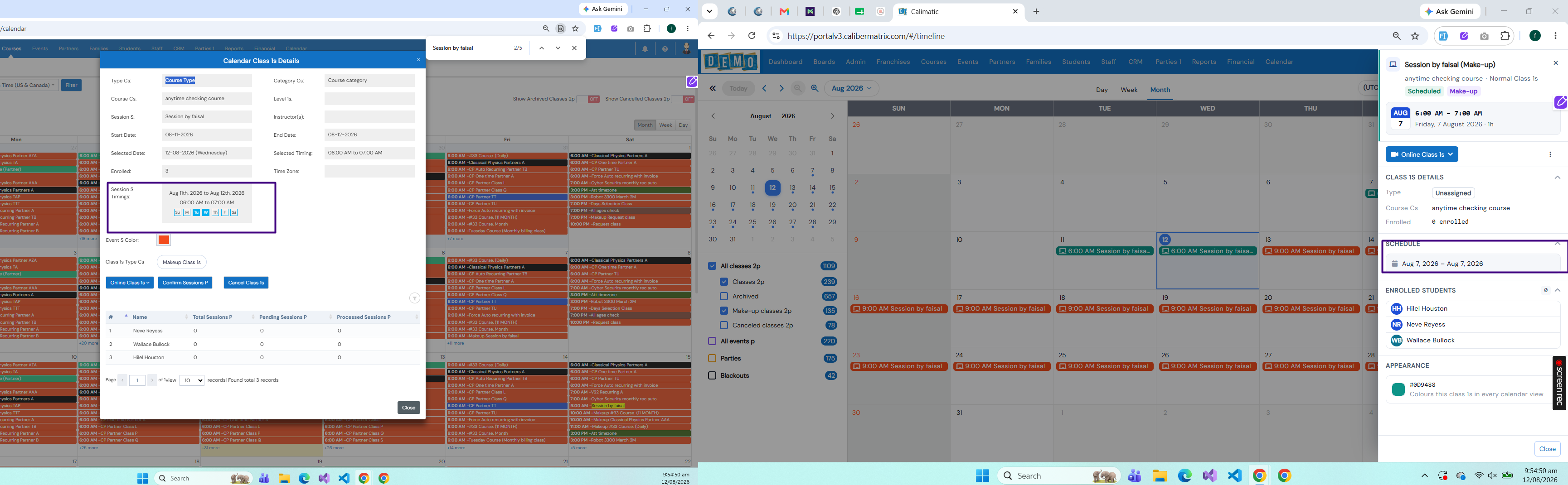Launch Microsoft Edge from the right taskbar
This screenshot has width=1568, height=485.
pyautogui.click(x=1184, y=476)
